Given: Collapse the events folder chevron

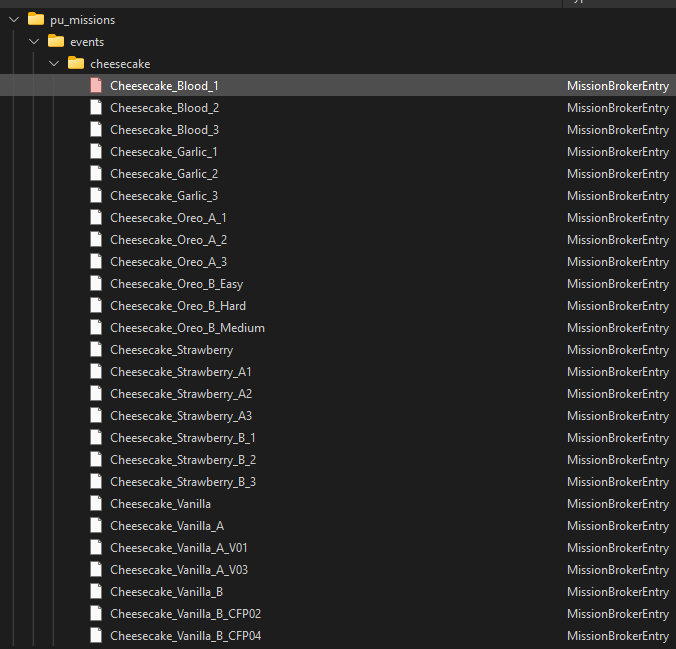Looking at the screenshot, I should [x=34, y=41].
